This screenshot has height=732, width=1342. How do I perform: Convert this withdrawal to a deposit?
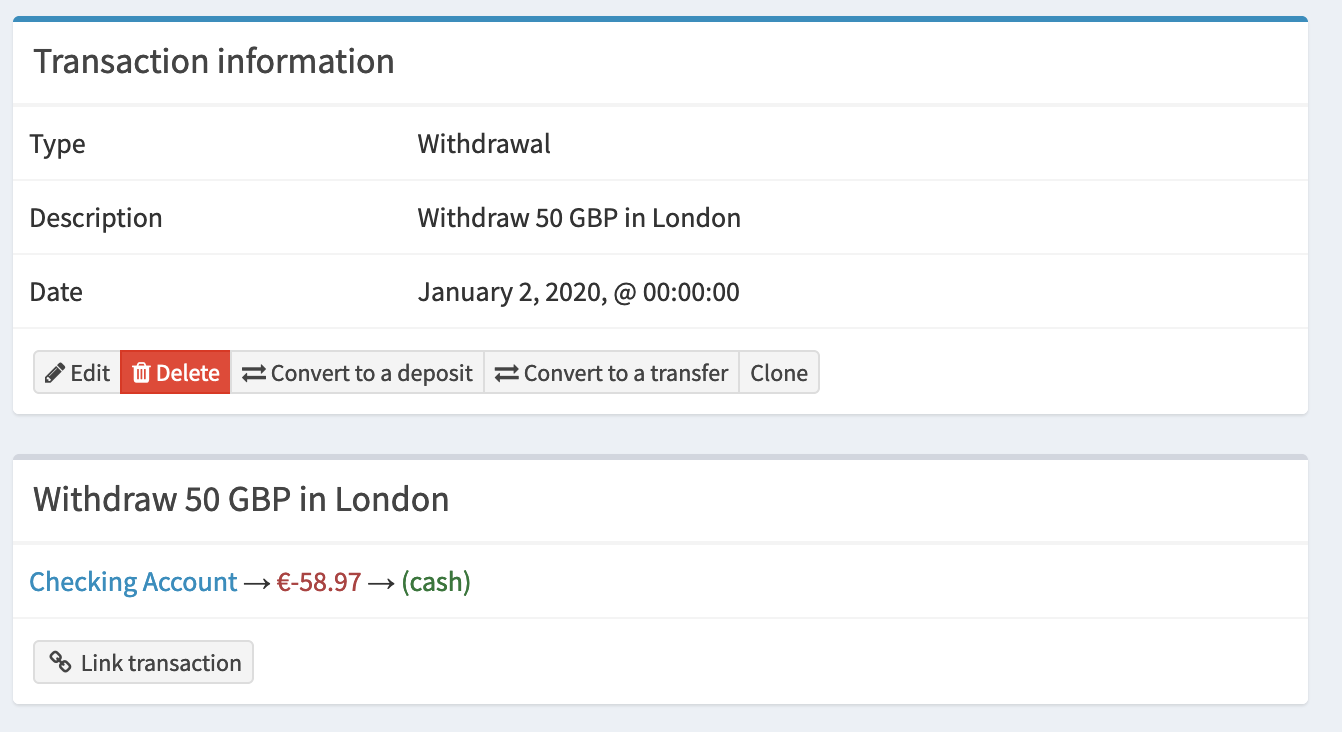[x=358, y=372]
